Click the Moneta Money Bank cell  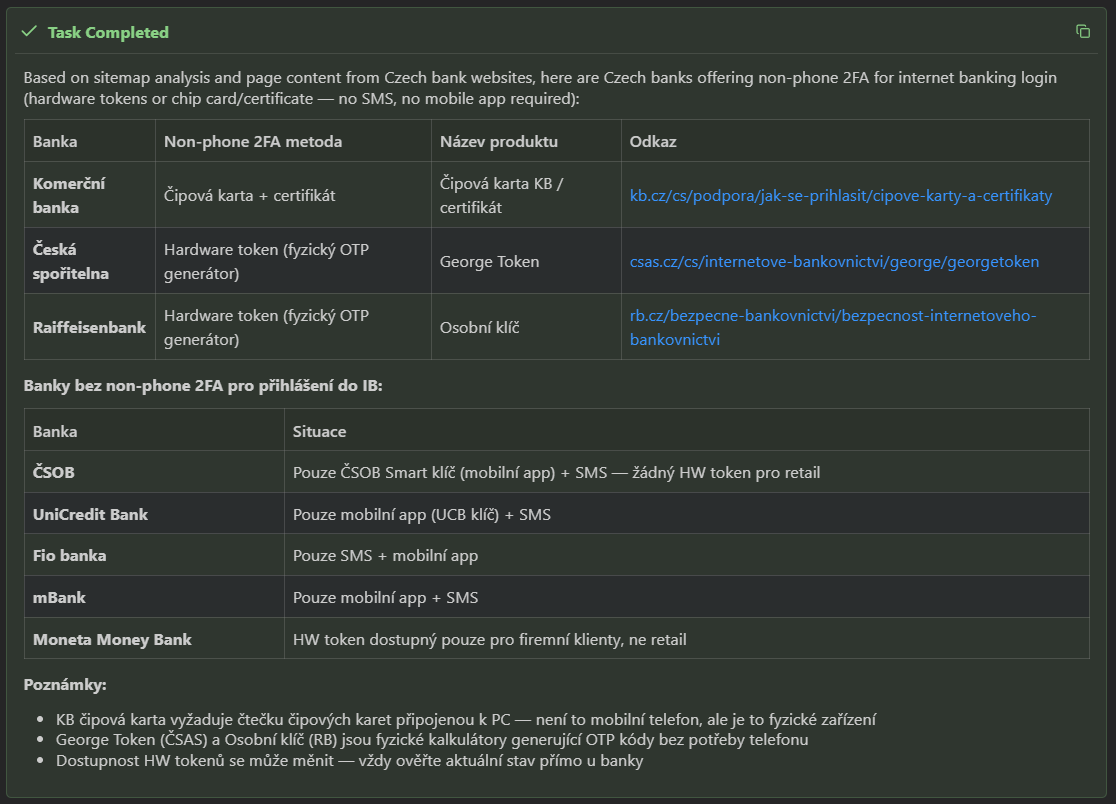coord(112,639)
